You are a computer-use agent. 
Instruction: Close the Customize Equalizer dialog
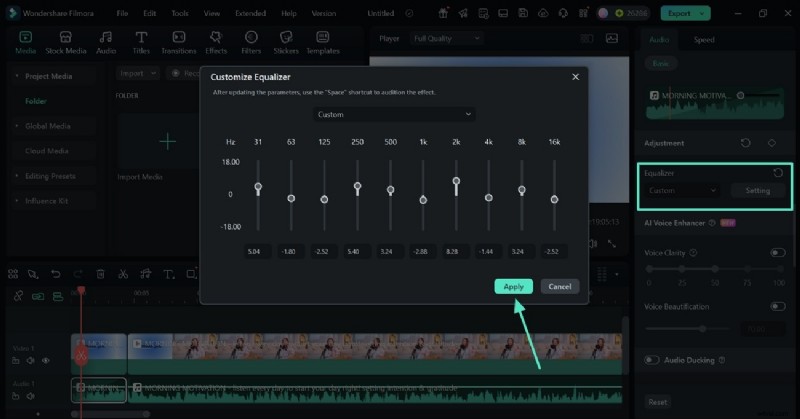pos(575,77)
